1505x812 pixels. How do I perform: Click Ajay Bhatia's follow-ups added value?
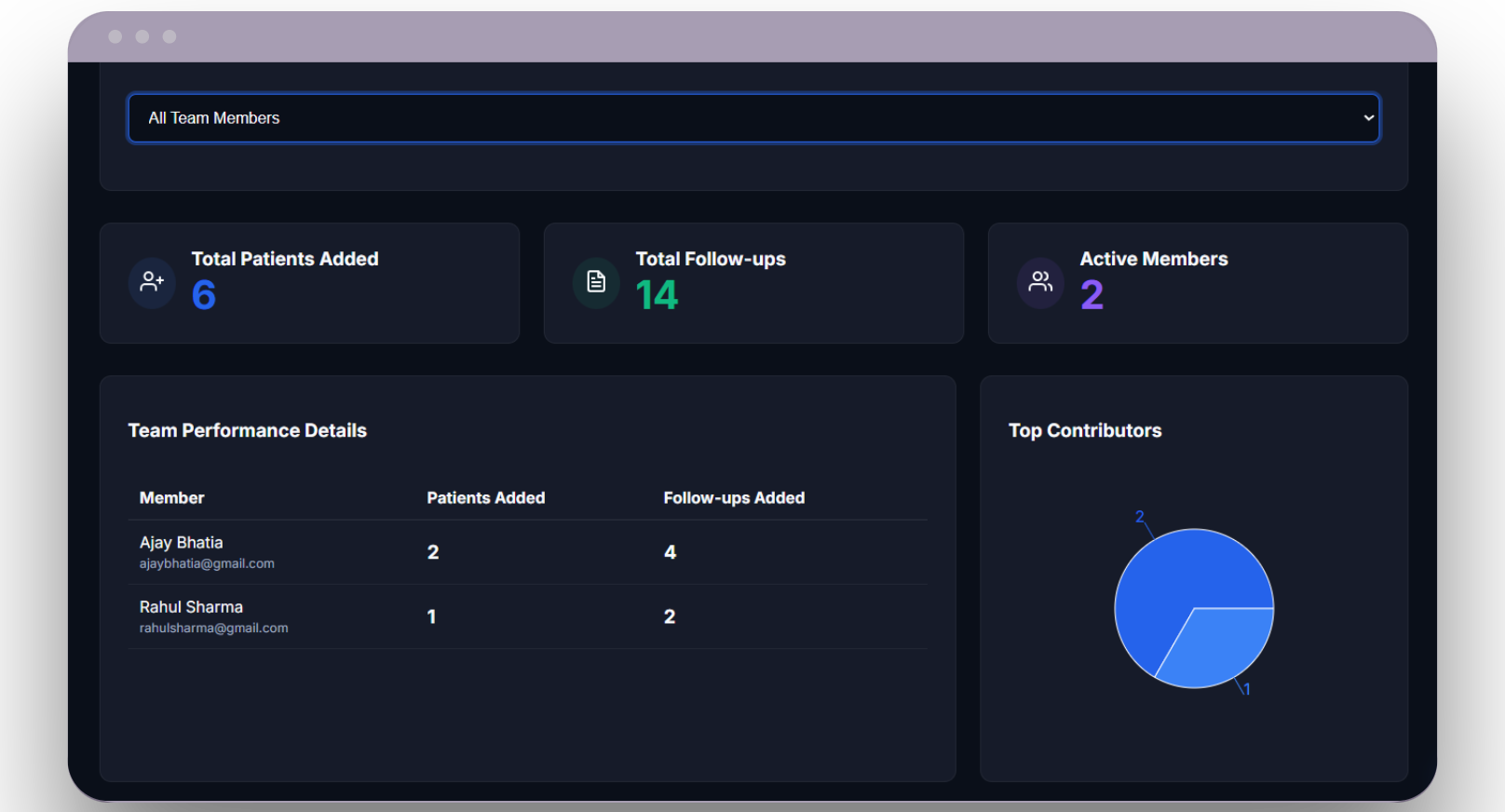670,552
